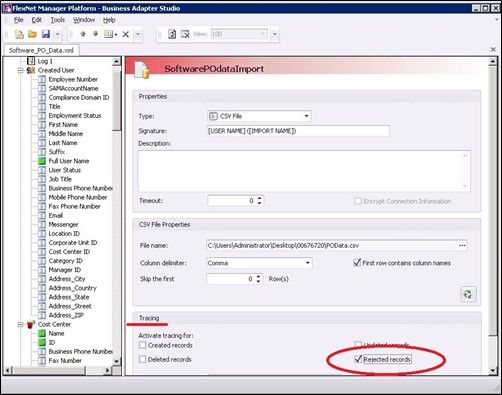
Task: Open the Help menu
Action: tap(109, 20)
